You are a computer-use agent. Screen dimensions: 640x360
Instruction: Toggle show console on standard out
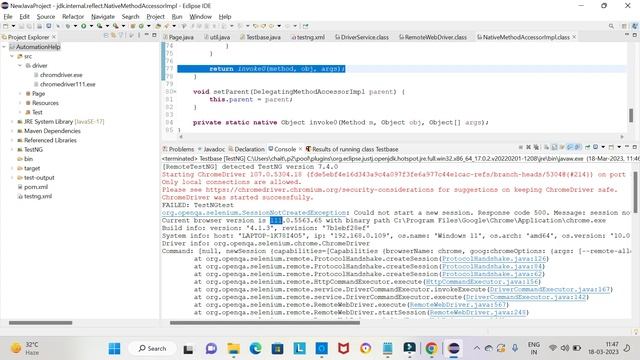[570, 147]
